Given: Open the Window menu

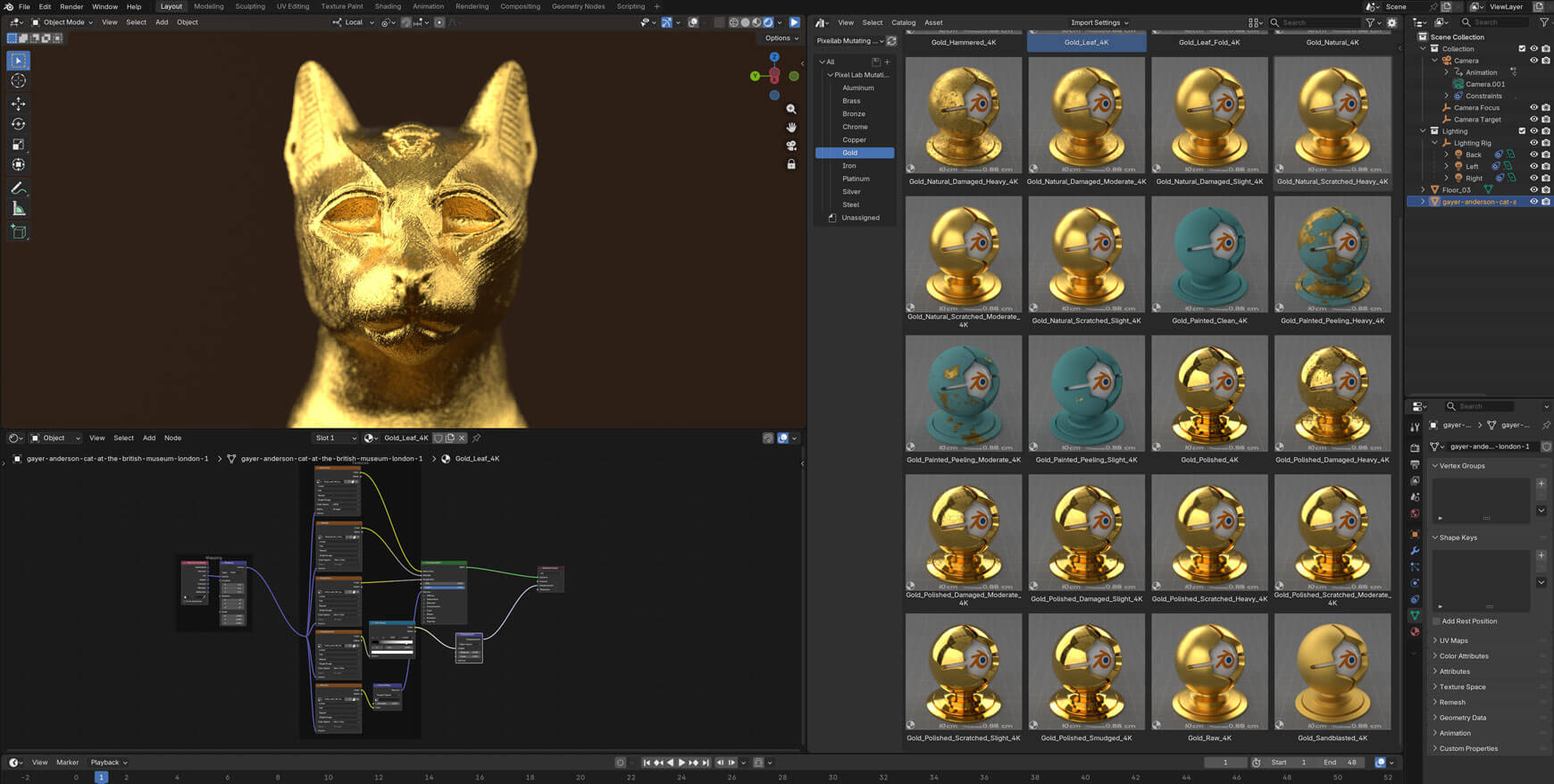Looking at the screenshot, I should tap(104, 6).
